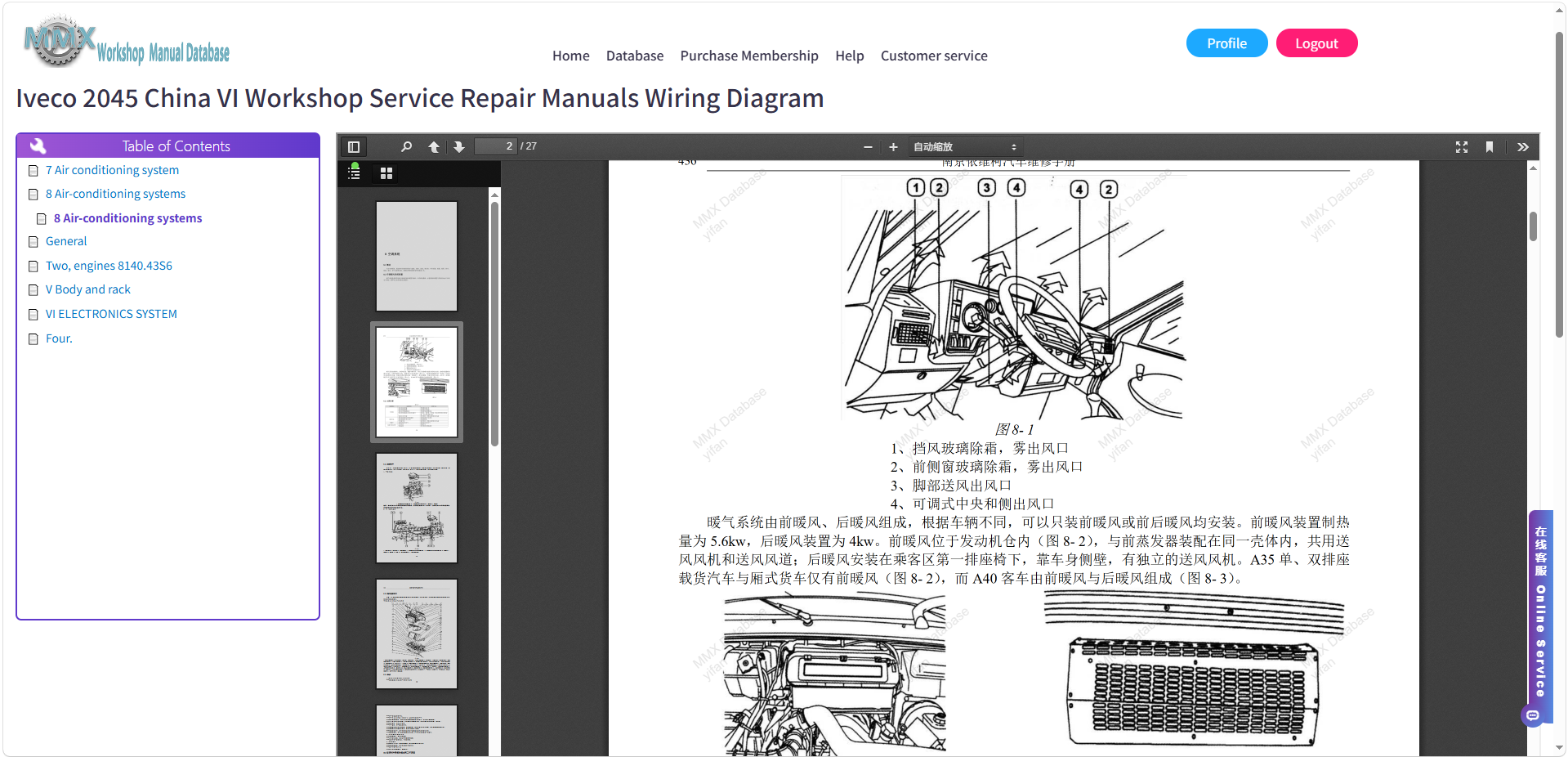The width and height of the screenshot is (1568, 757).
Task: Click the document icon beside General
Action: [x=34, y=242]
